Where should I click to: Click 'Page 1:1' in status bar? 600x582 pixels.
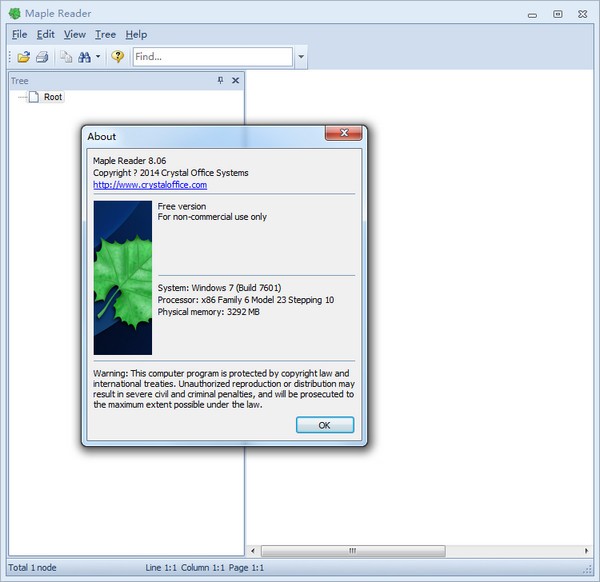246,568
